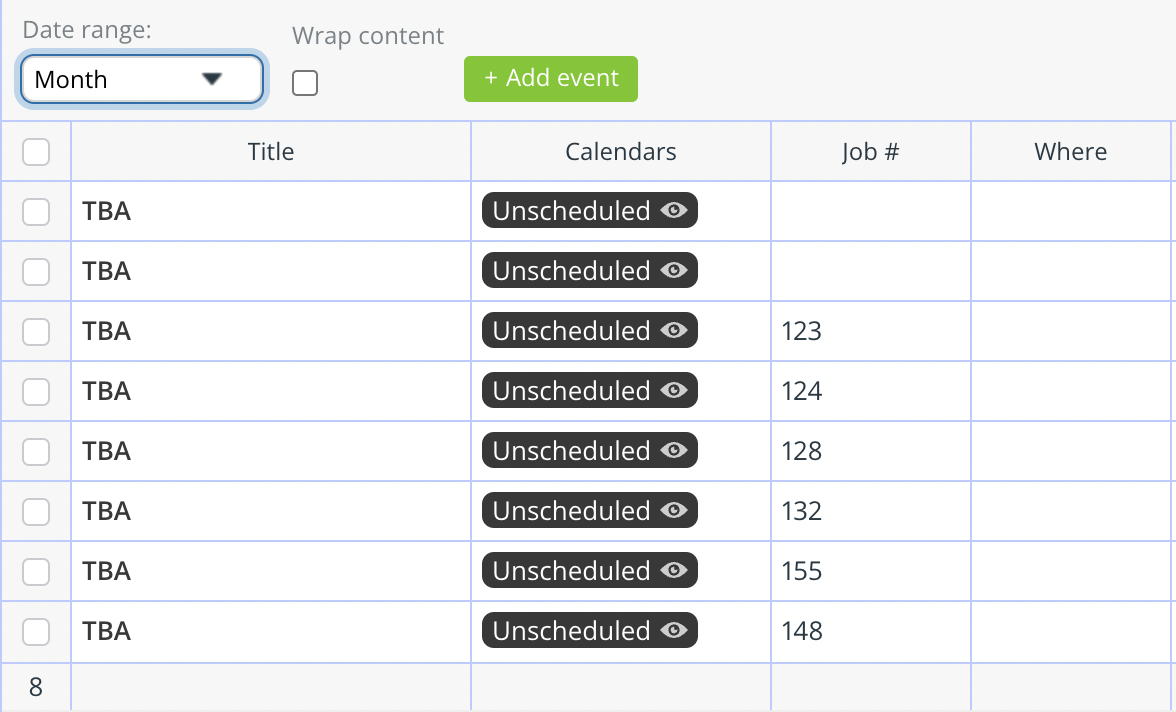Click eye icon on second Unscheduled badge
This screenshot has width=1176, height=712.
[x=674, y=270]
